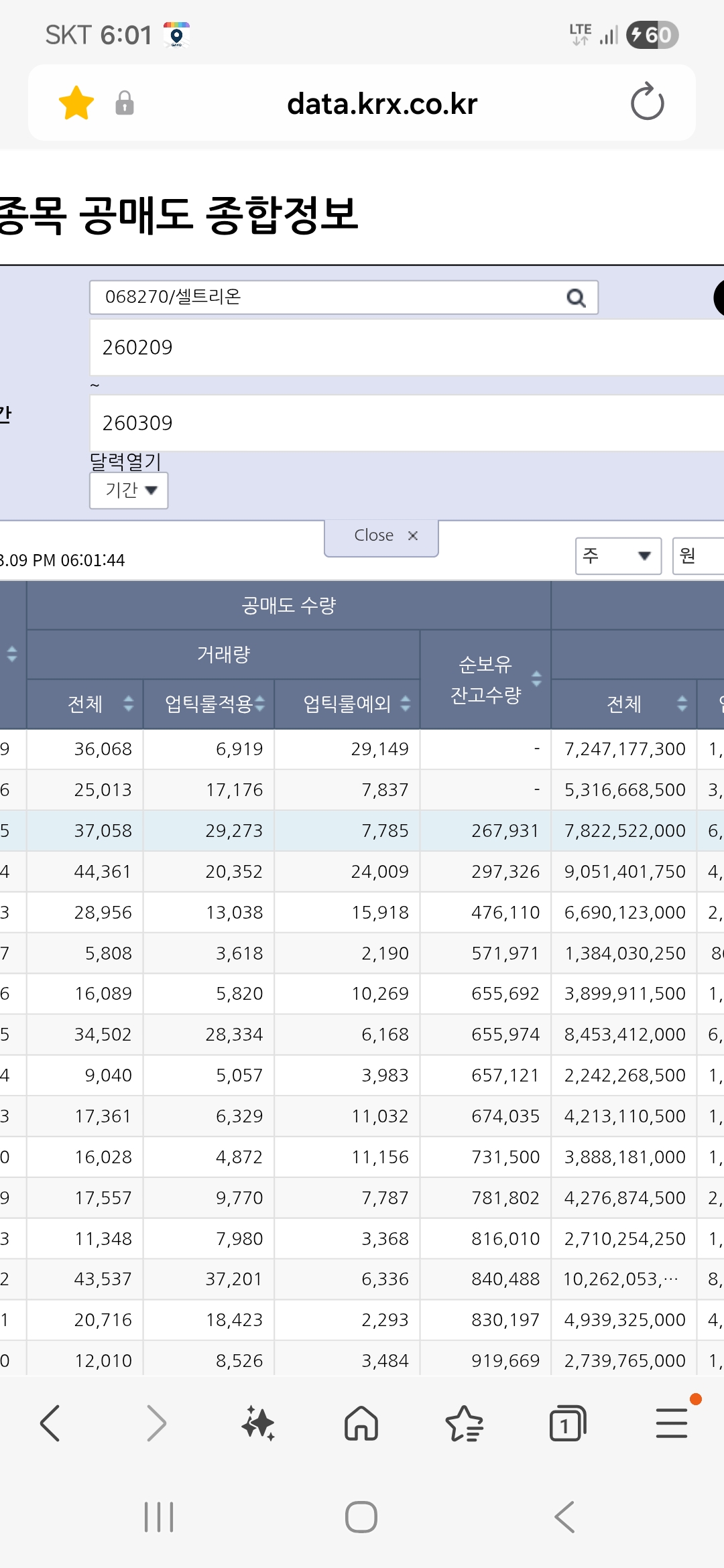Reload the page with refresh icon
The image size is (724, 1568).
pos(647,102)
